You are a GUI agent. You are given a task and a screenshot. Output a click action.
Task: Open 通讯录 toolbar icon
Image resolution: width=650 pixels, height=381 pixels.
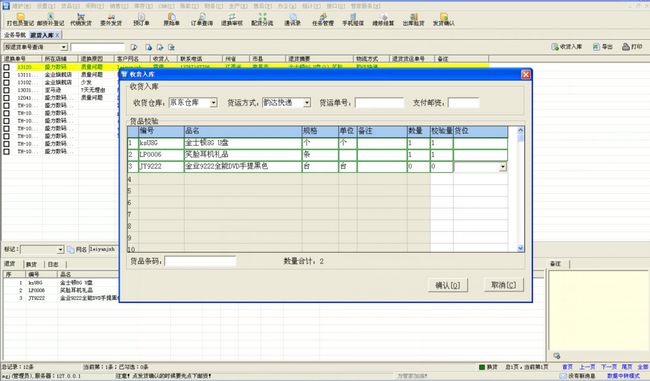(292, 19)
